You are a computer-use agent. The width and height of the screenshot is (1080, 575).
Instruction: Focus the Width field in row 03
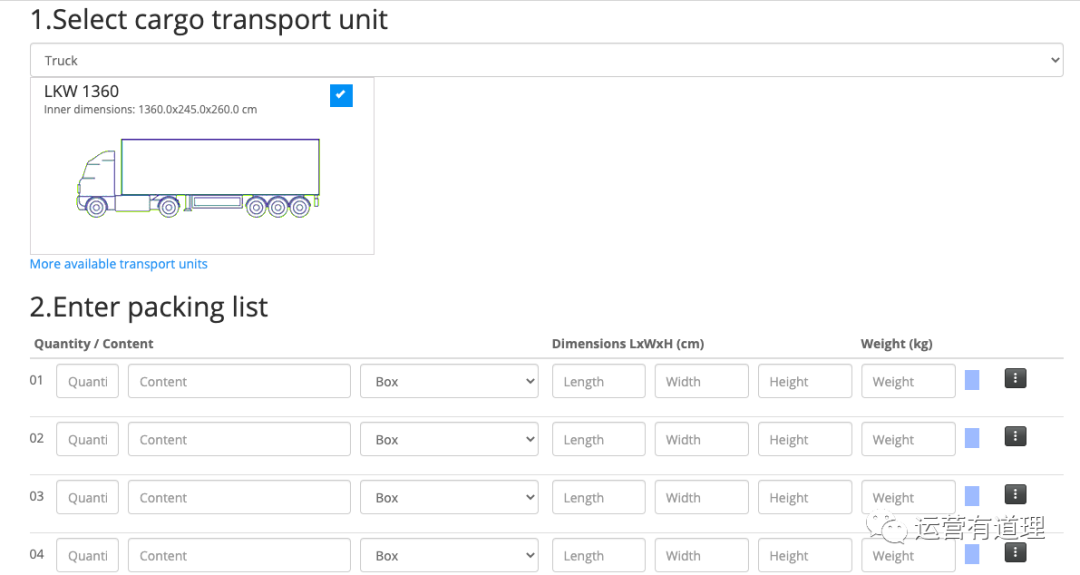(702, 497)
